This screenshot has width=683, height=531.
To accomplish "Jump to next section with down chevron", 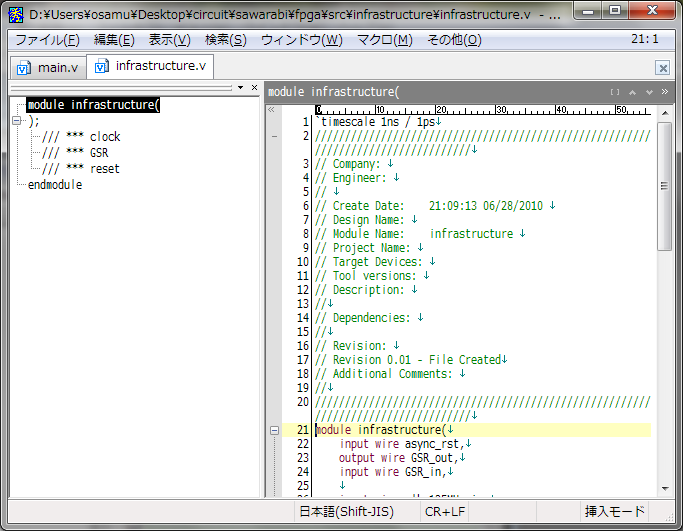I will click(x=649, y=92).
